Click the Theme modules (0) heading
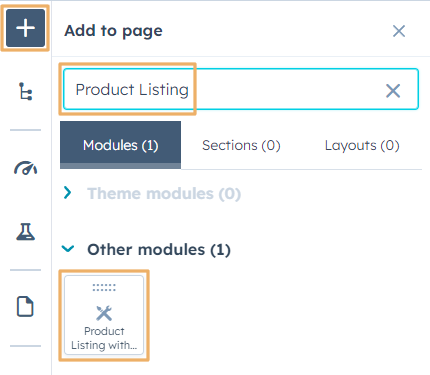 pyautogui.click(x=164, y=193)
